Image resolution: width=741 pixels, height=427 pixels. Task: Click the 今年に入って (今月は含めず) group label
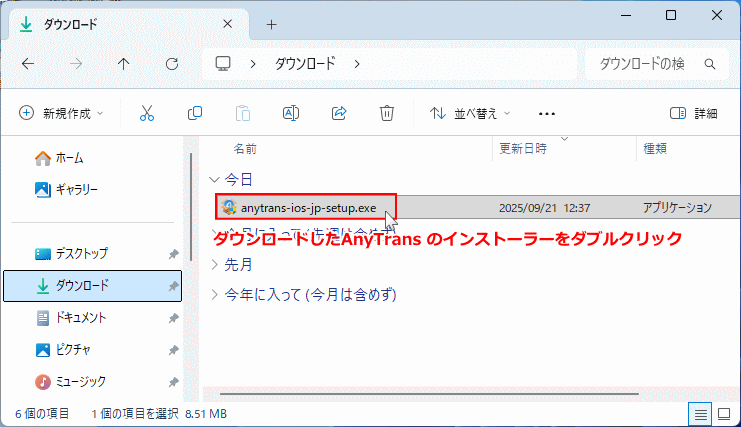[310, 295]
